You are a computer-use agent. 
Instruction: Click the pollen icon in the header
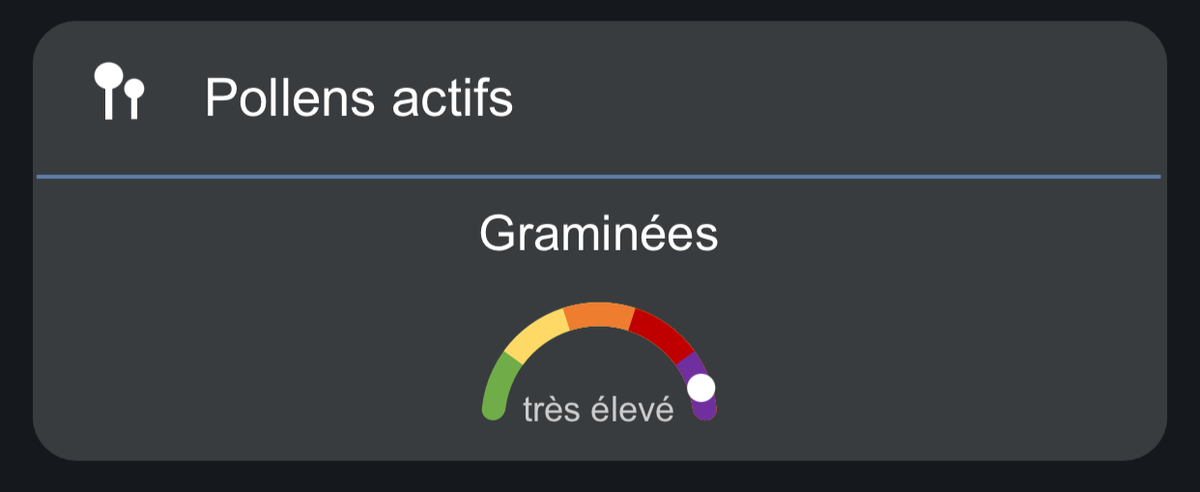[119, 92]
